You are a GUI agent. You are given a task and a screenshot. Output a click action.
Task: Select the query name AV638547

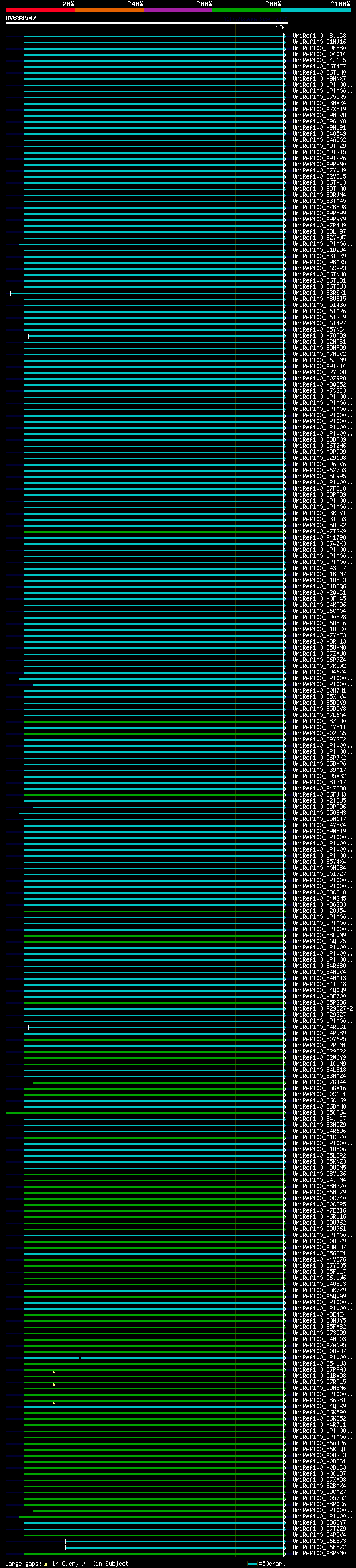click(x=21, y=18)
